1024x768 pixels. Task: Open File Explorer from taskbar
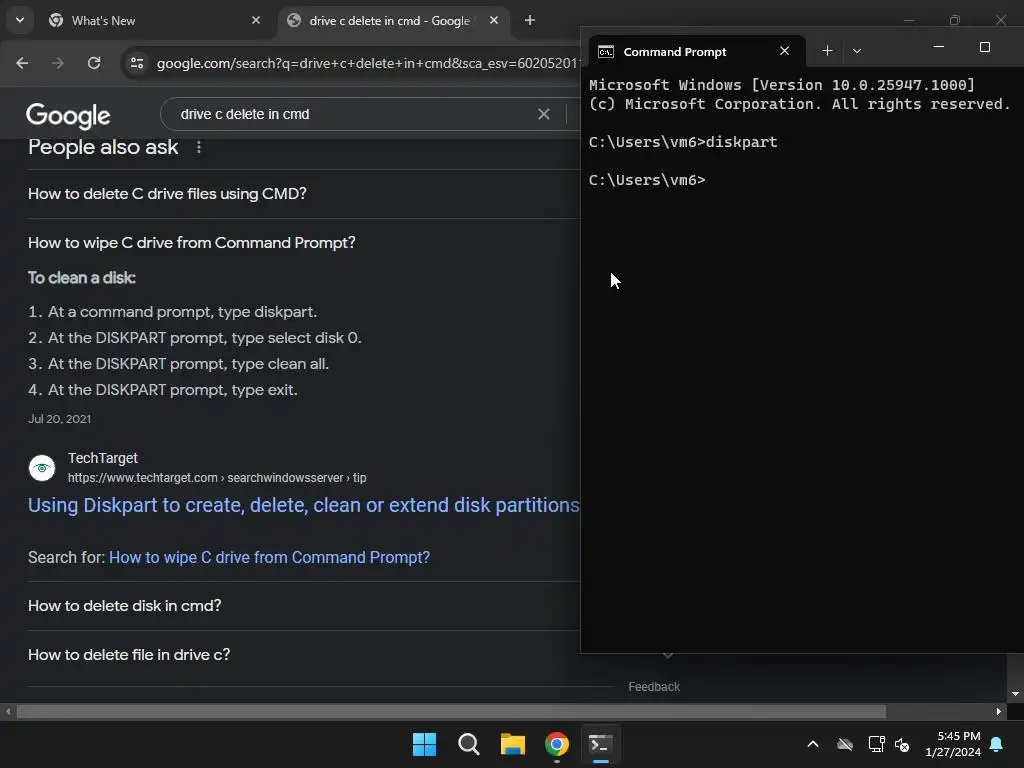(x=513, y=744)
